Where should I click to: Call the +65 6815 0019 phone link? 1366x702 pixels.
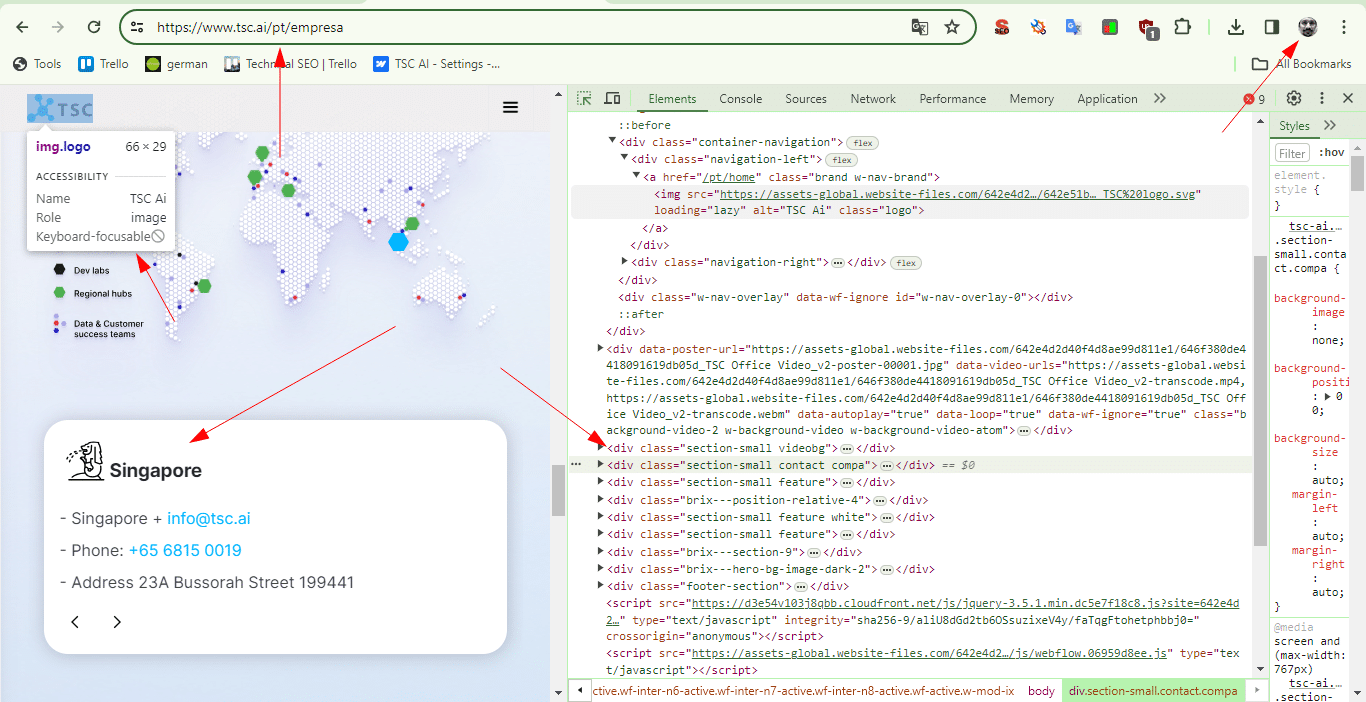[185, 550]
